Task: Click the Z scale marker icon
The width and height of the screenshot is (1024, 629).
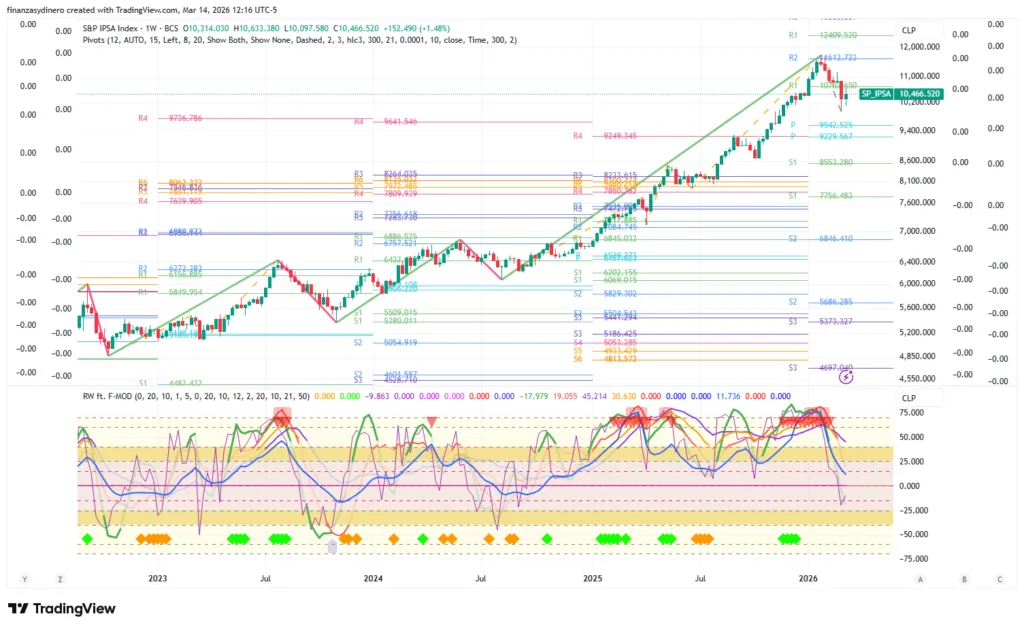Action: [x=60, y=578]
